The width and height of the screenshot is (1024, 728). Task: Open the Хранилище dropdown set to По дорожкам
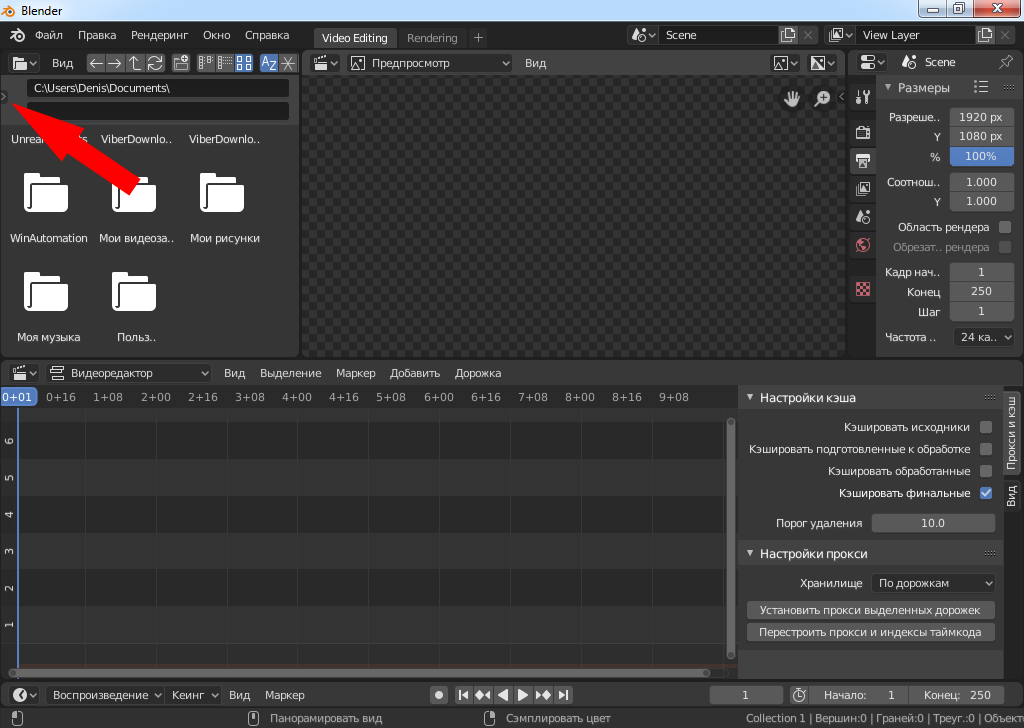click(934, 583)
